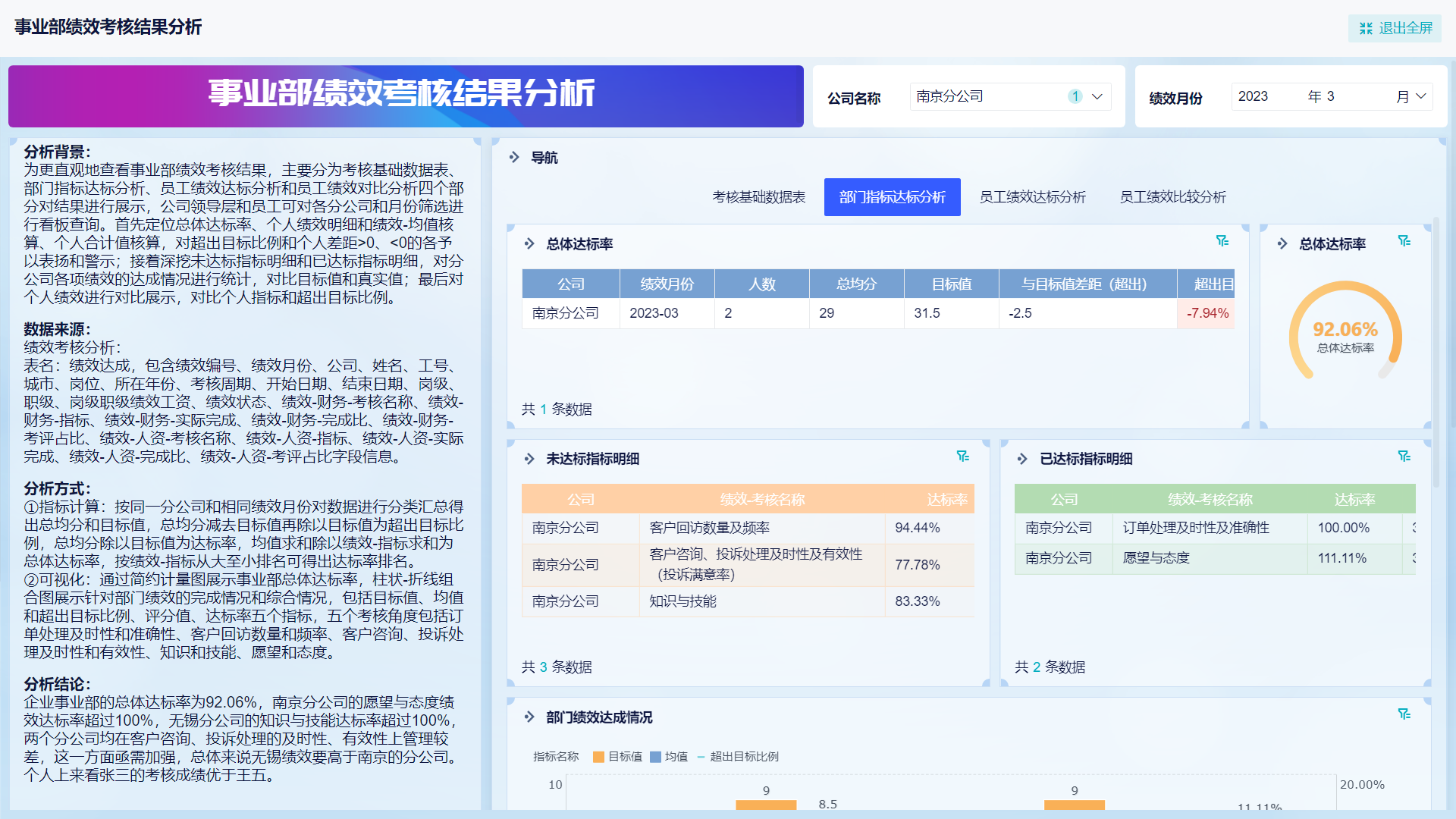Switch to the 考核基础数据表 tab
Image resolution: width=1456 pixels, height=819 pixels.
(x=758, y=197)
